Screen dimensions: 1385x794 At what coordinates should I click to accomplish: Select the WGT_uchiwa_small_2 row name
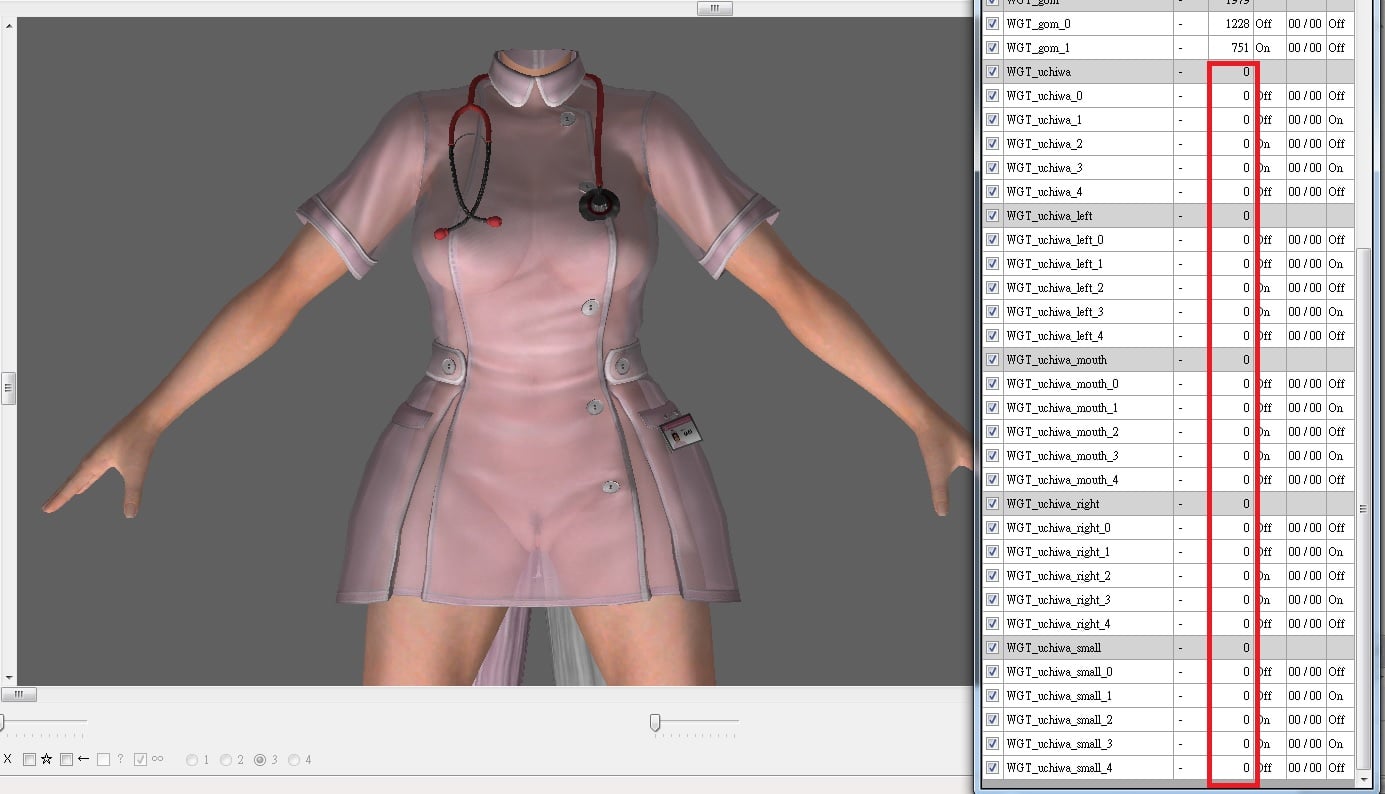click(x=1059, y=720)
